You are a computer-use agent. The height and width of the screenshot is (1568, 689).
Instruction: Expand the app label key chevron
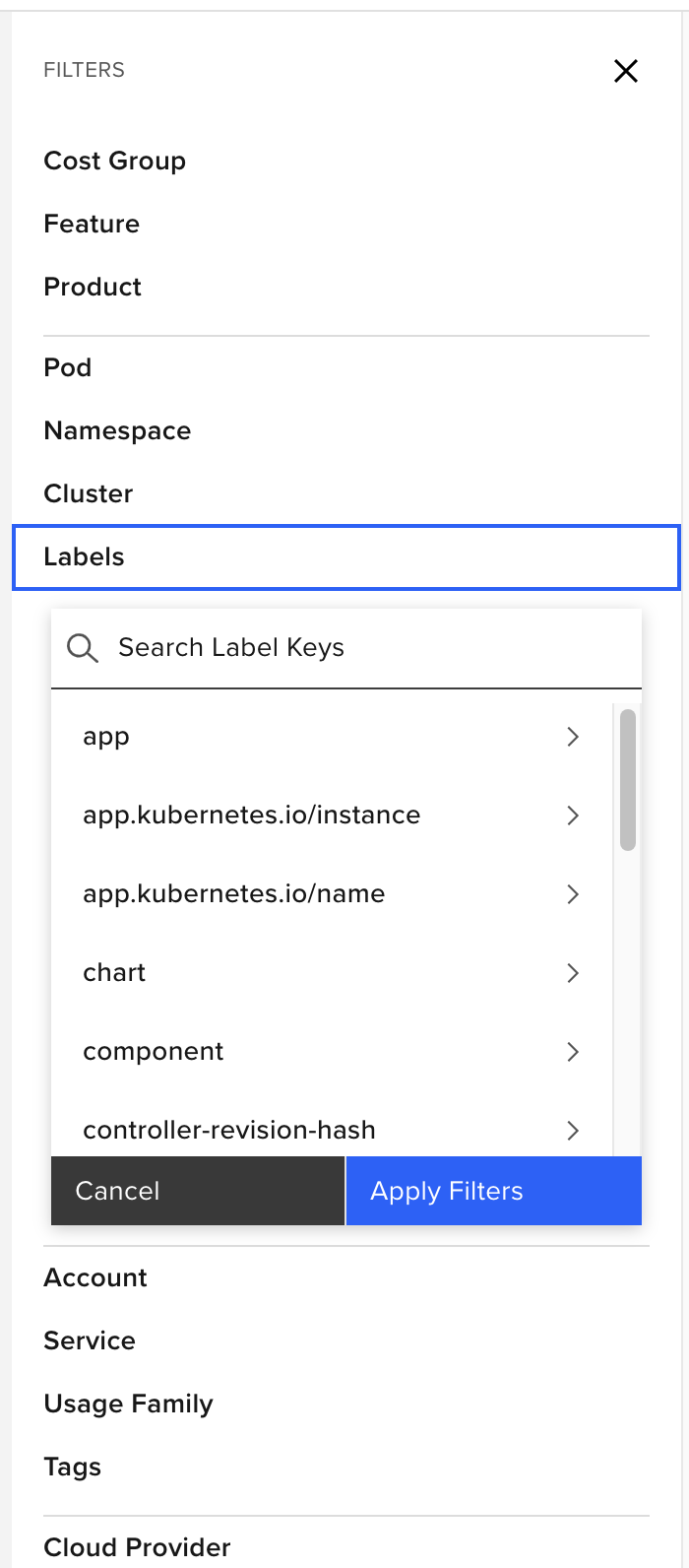click(573, 737)
